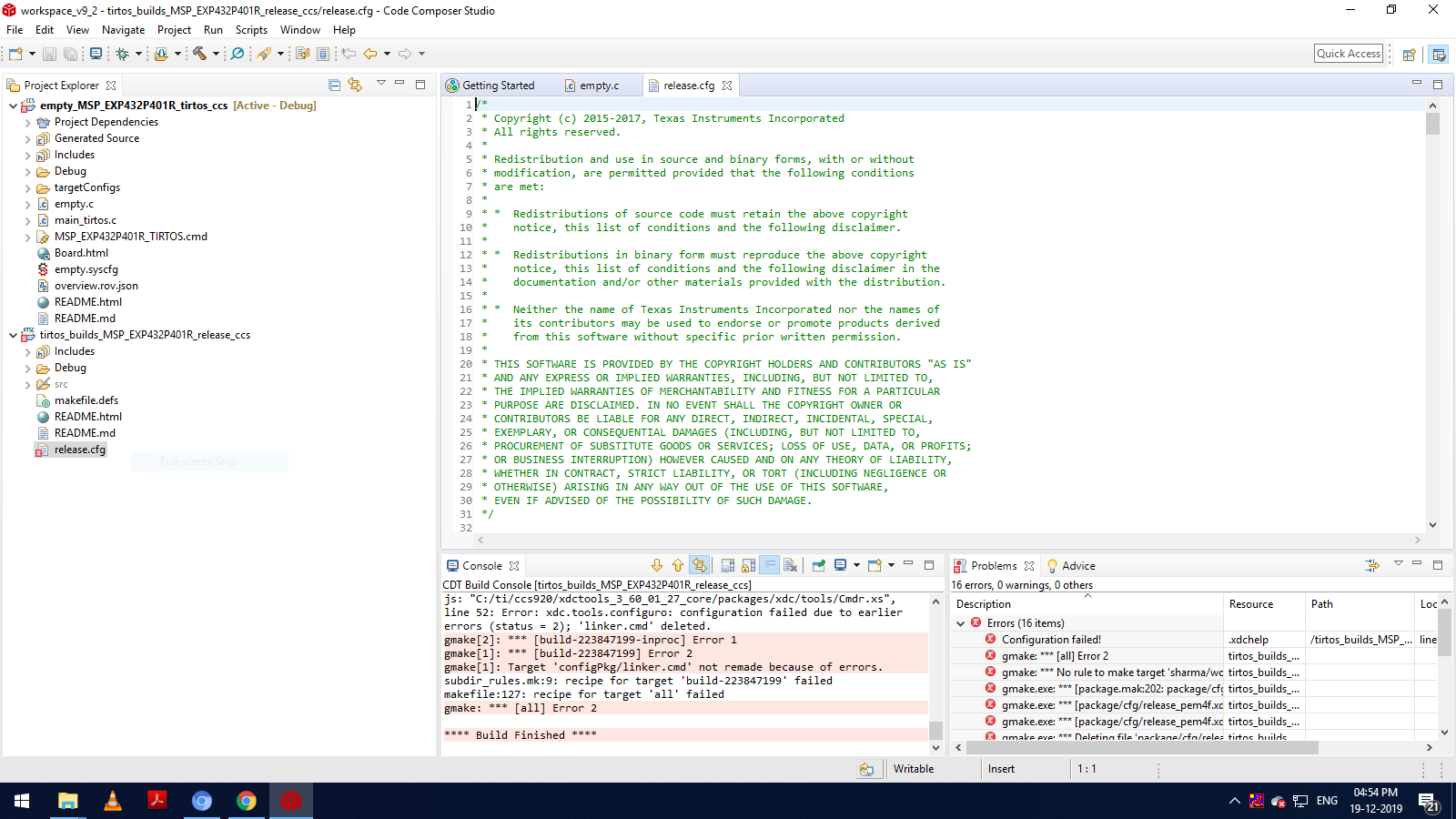Switch to the empty.c editor tab
The height and width of the screenshot is (819, 1456).
pos(599,86)
